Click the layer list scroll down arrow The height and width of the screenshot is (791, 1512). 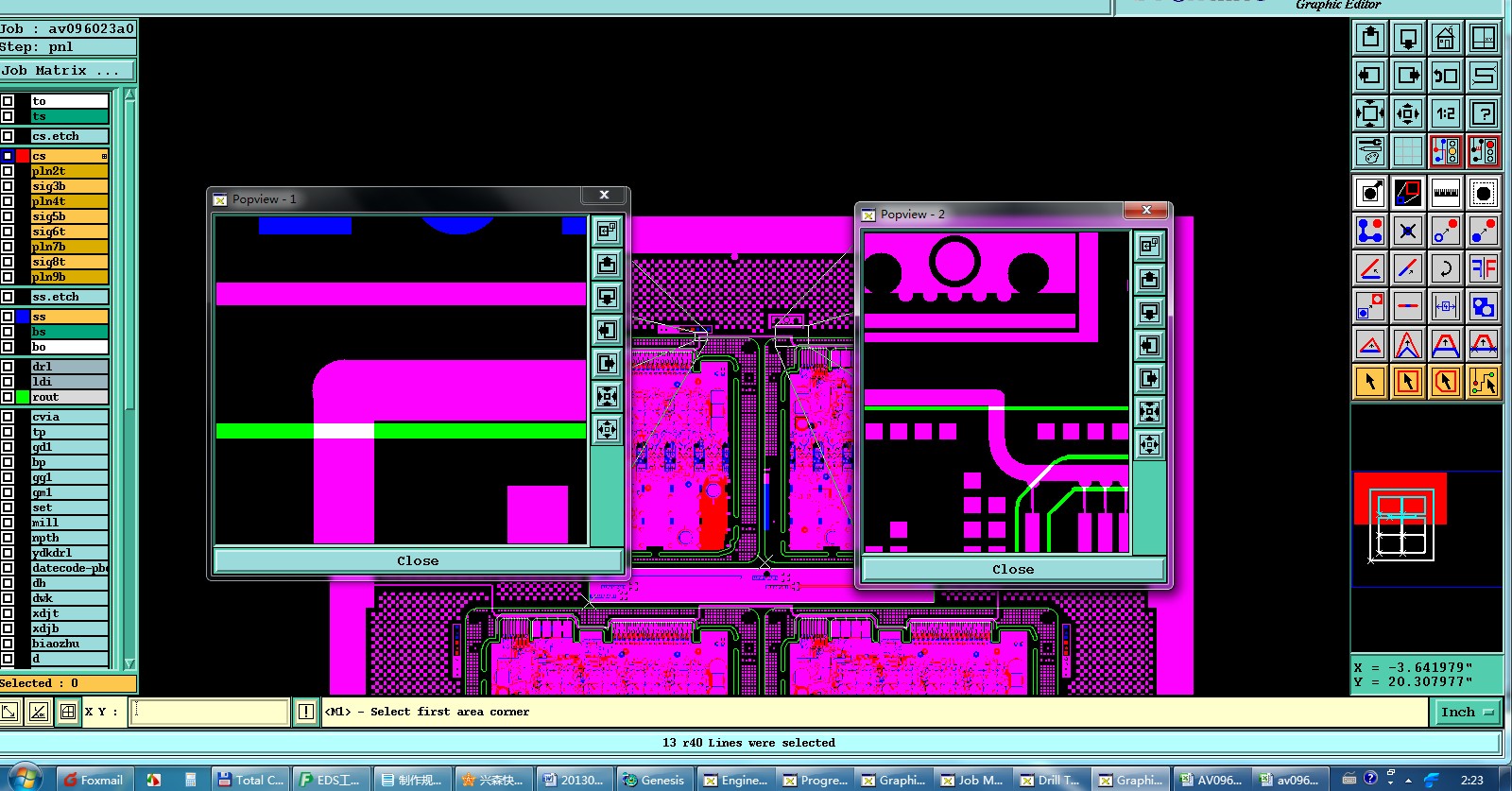coord(130,664)
